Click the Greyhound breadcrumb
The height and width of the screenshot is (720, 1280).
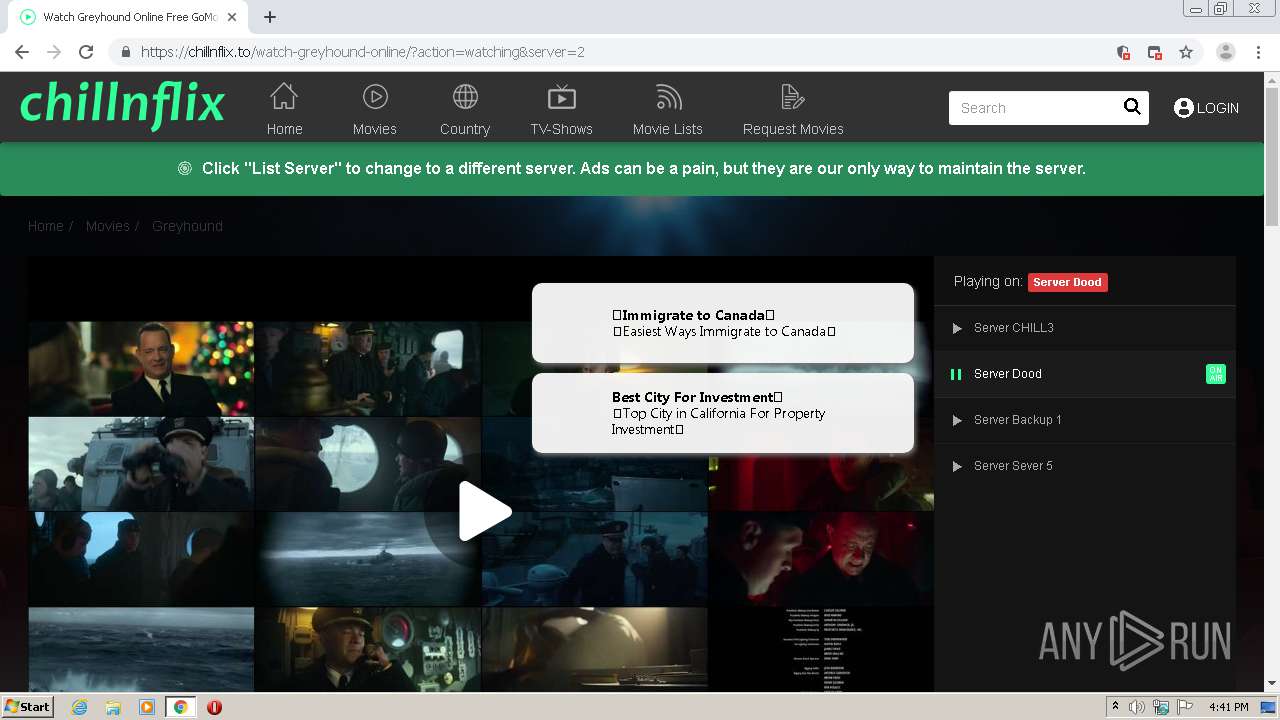(187, 226)
